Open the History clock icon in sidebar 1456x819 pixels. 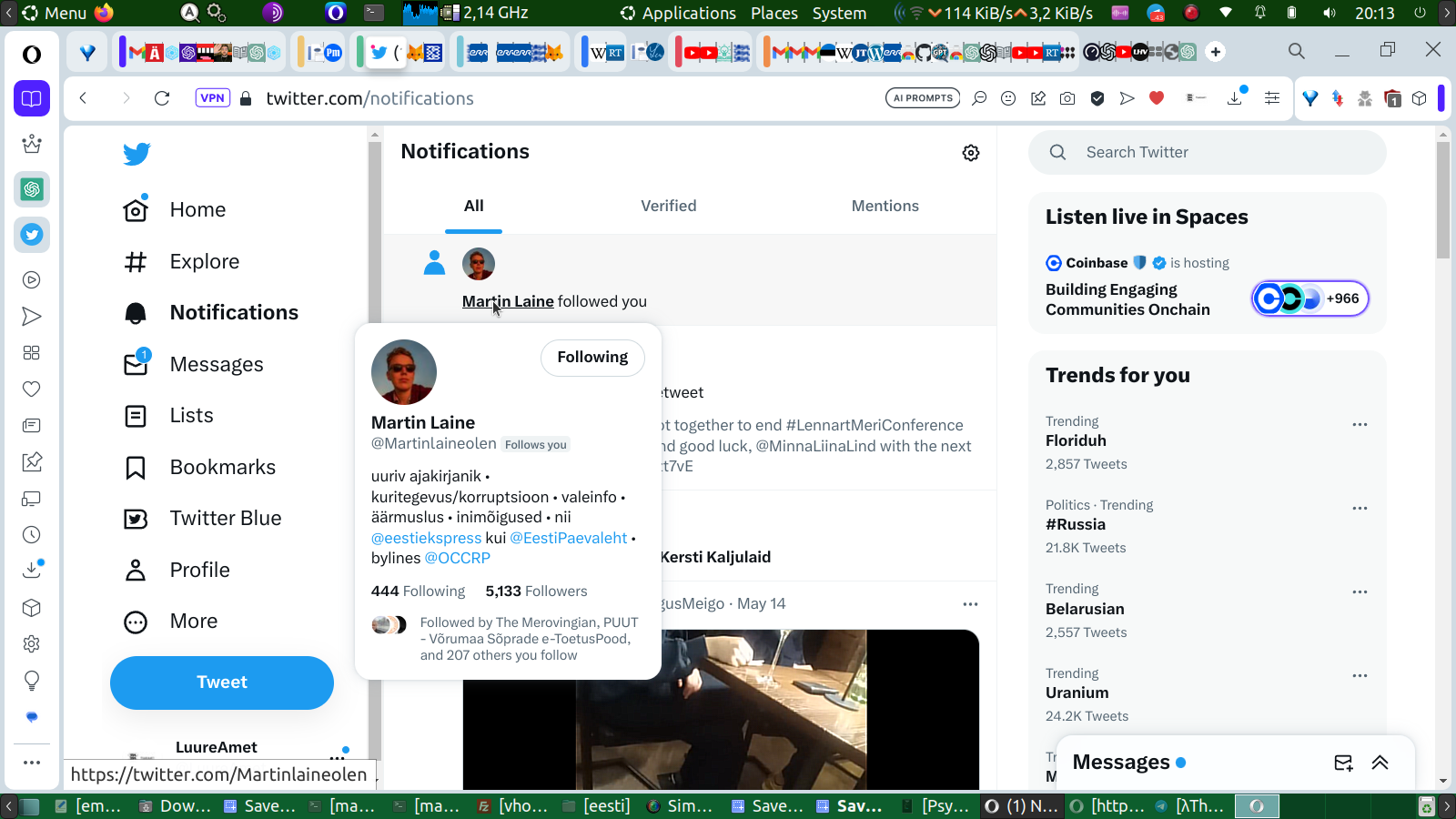tap(32, 535)
